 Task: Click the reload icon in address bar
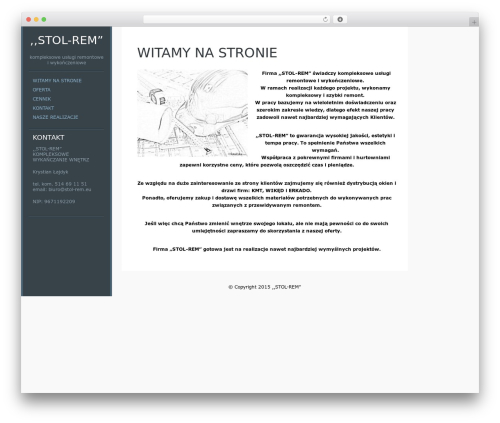[x=325, y=20]
